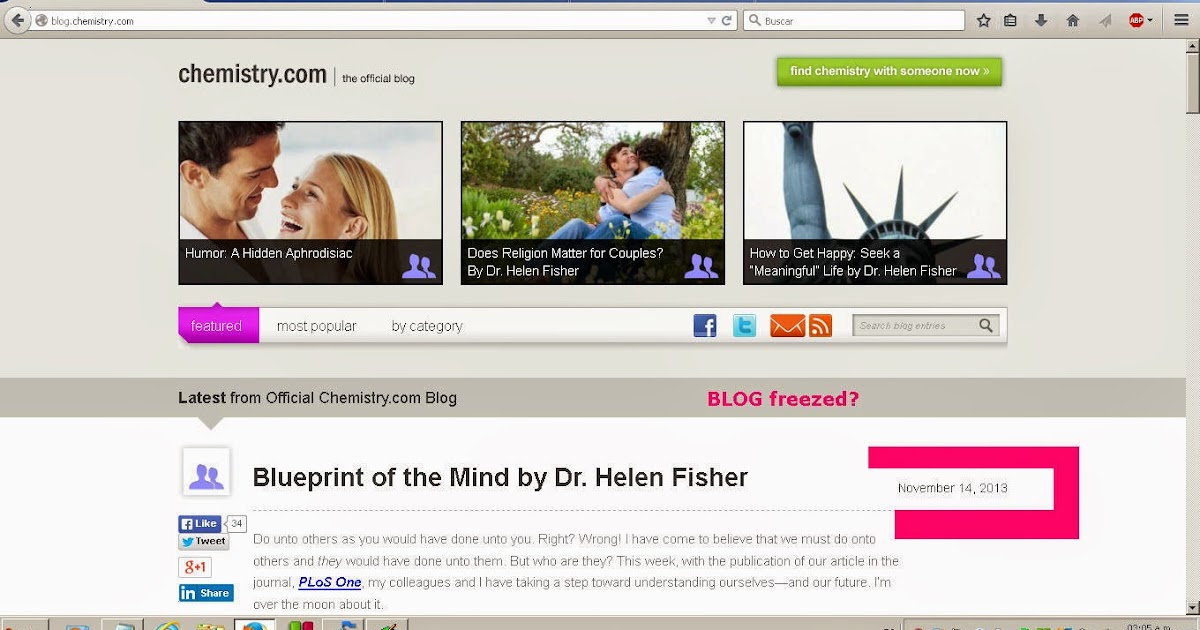Click the orange email envelope icon
Screen dimensions: 1200x630
[787, 326]
